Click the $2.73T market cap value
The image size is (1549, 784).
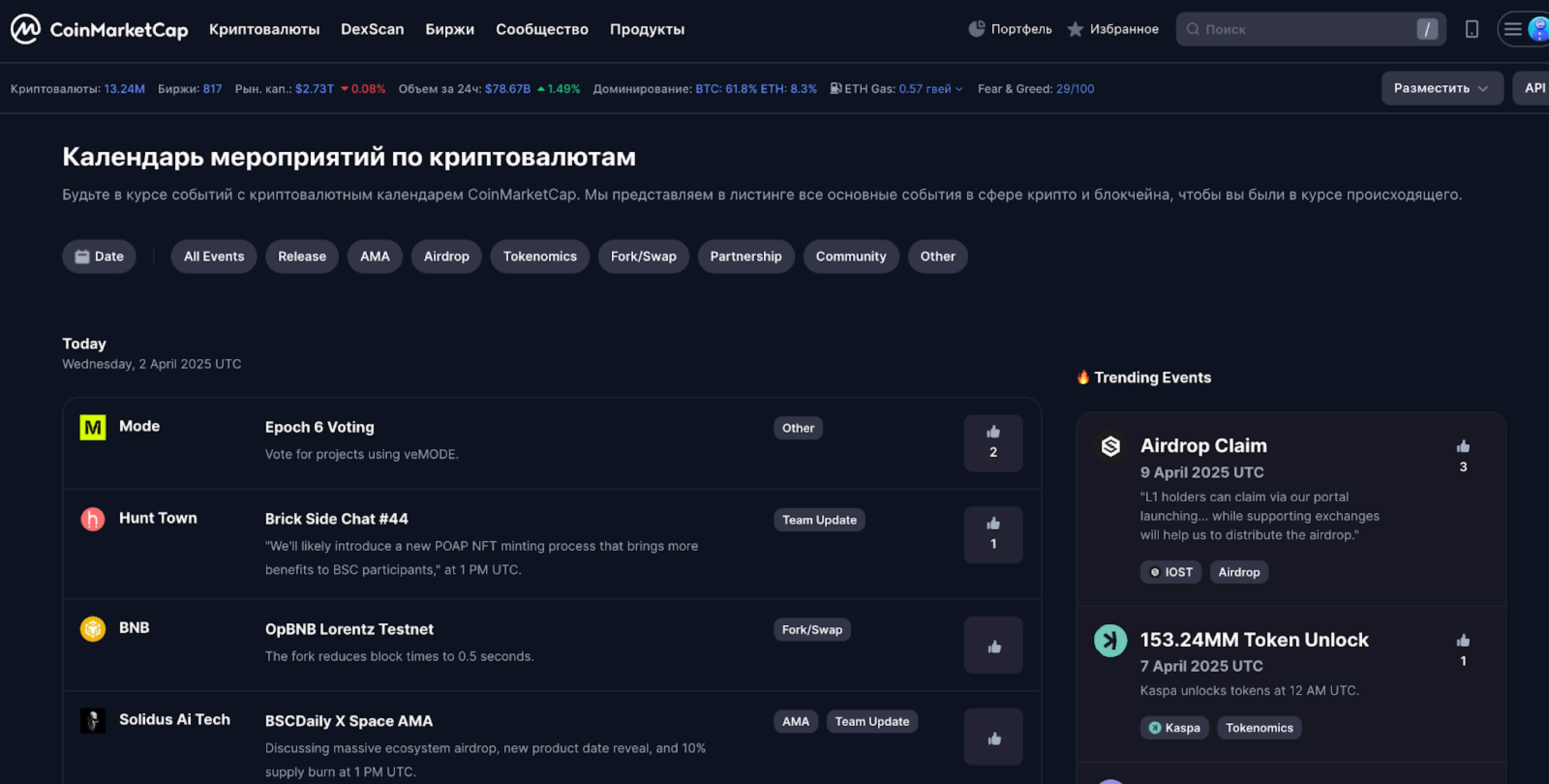(315, 89)
